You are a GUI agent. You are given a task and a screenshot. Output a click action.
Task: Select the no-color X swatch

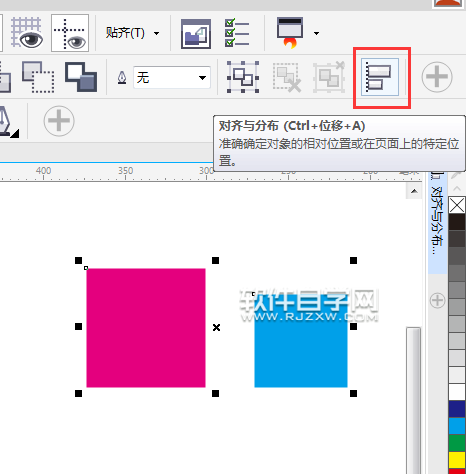point(457,205)
